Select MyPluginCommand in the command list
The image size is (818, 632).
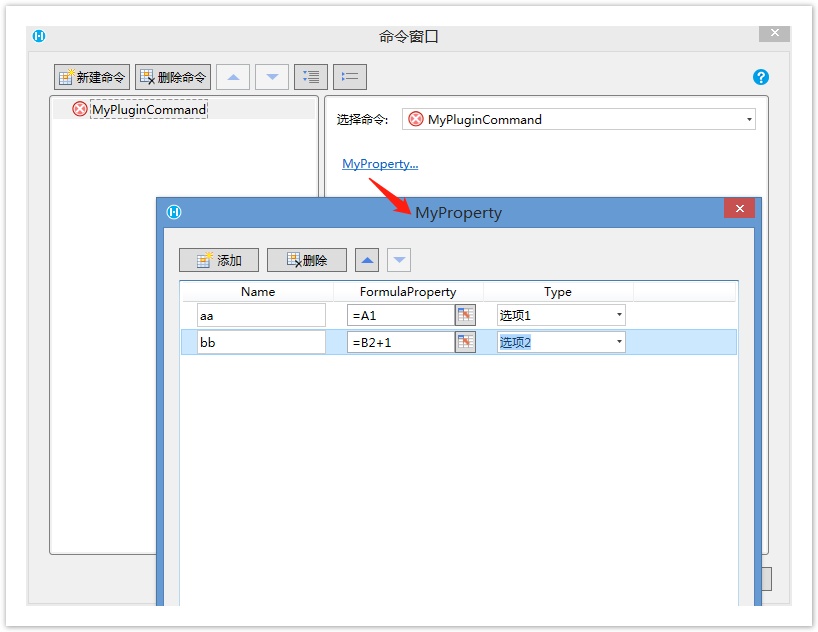(x=148, y=109)
